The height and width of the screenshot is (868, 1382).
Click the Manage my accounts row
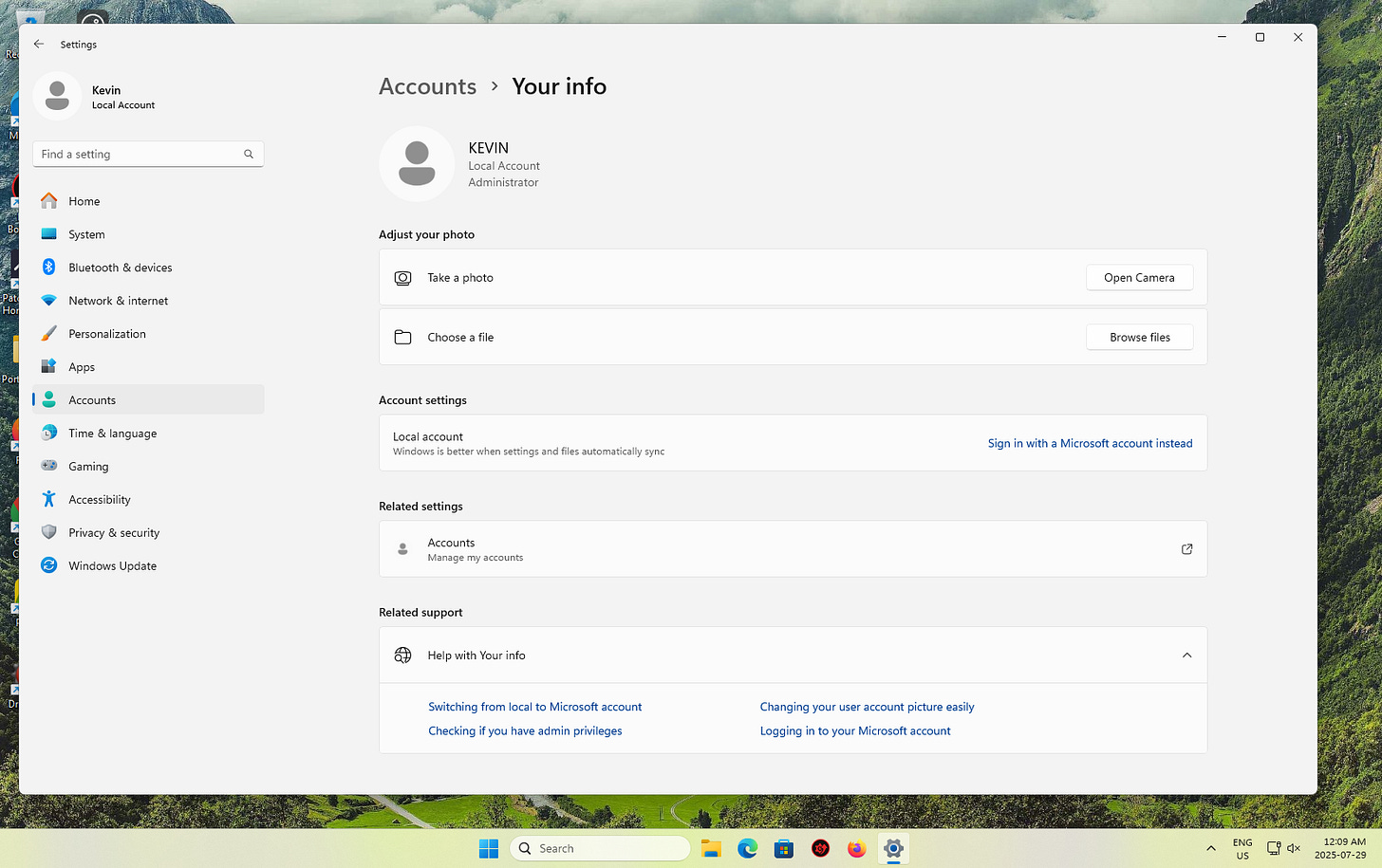click(793, 549)
